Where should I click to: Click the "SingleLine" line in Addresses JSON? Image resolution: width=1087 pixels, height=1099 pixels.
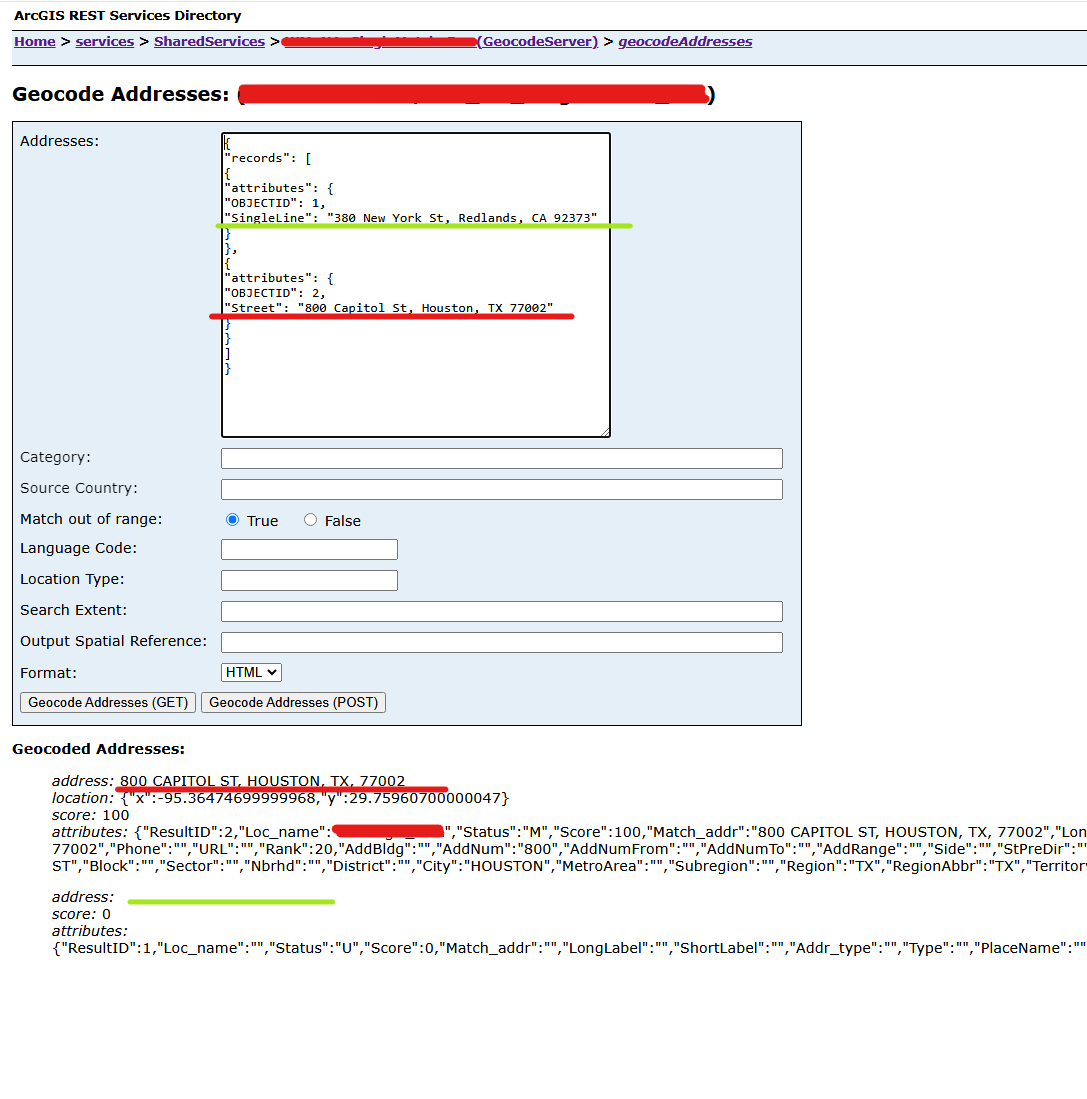pos(411,218)
